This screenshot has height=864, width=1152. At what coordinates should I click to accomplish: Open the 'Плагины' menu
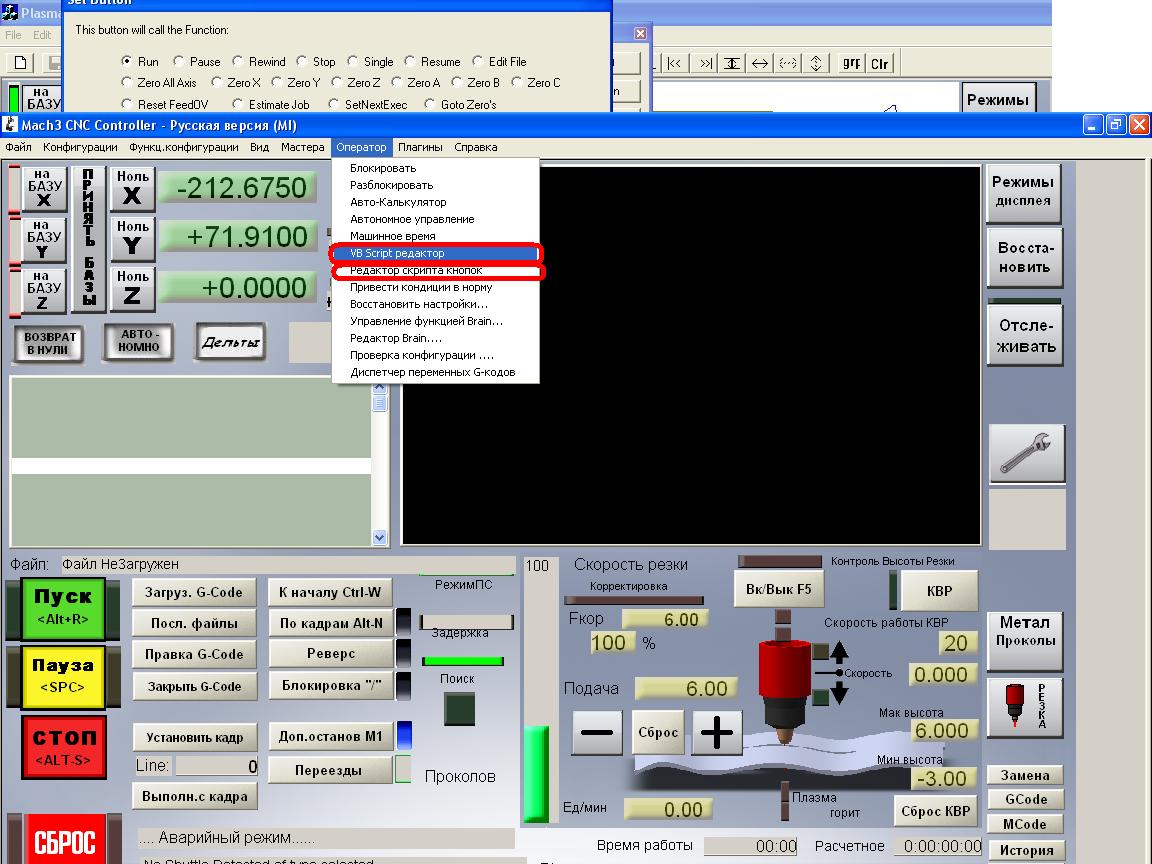tap(420, 147)
